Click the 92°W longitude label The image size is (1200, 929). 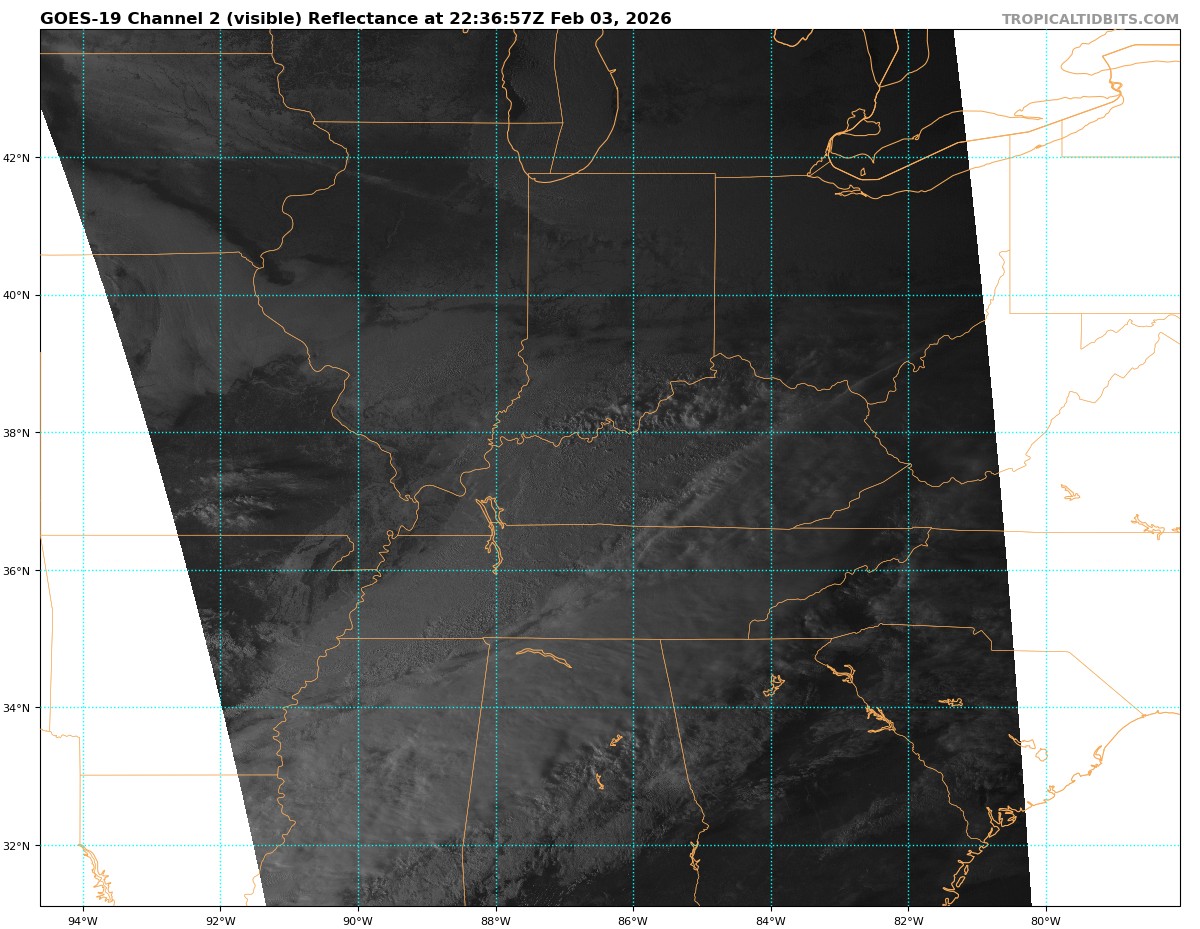[x=220, y=921]
